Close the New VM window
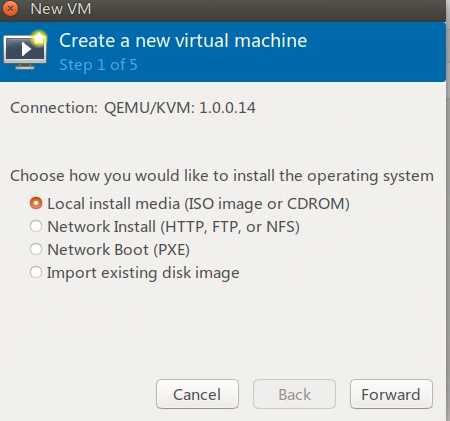 click(x=10, y=8)
